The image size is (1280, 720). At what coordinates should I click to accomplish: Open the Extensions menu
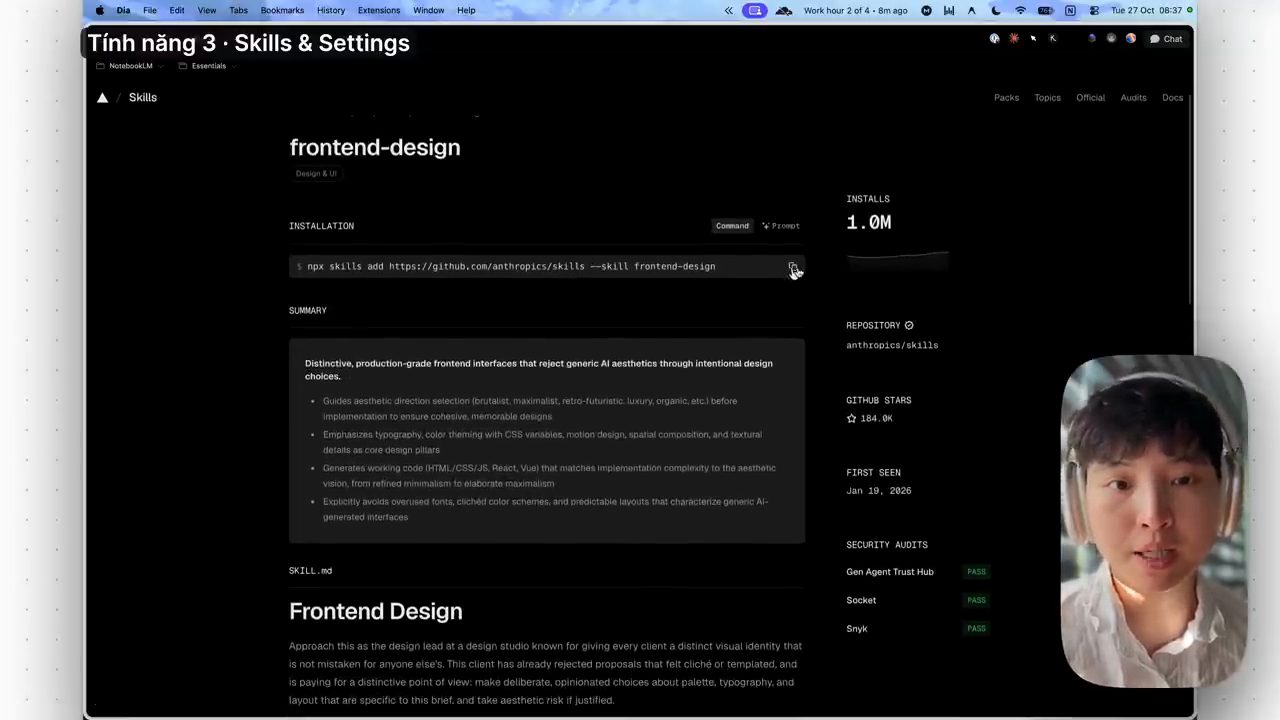(379, 10)
